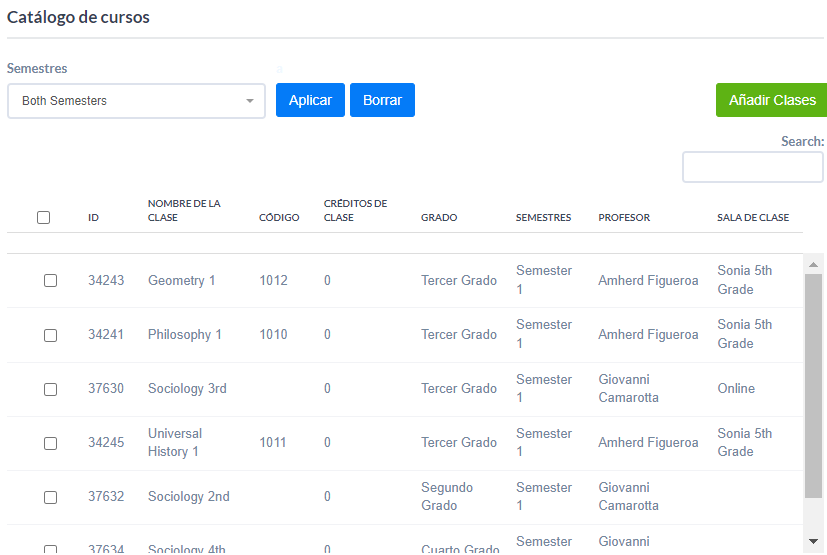Sort by the Profesor column header
Viewport: 827px width, 555px height.
point(624,218)
